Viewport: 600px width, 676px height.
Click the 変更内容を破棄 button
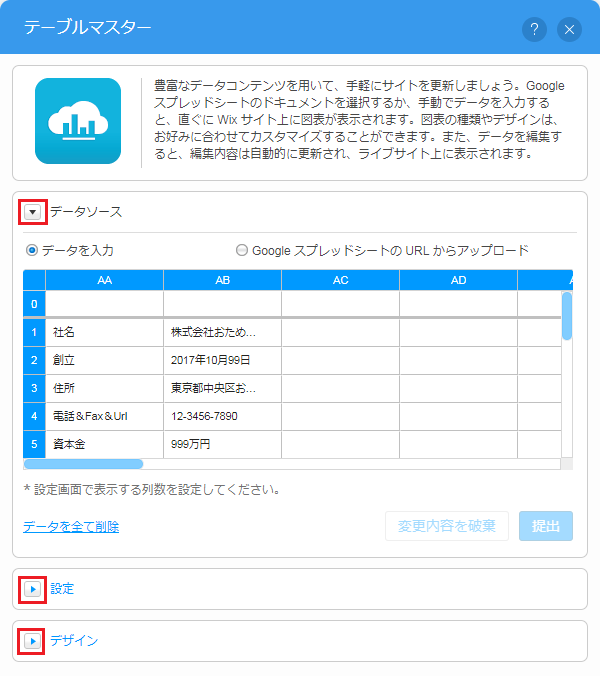click(x=447, y=526)
